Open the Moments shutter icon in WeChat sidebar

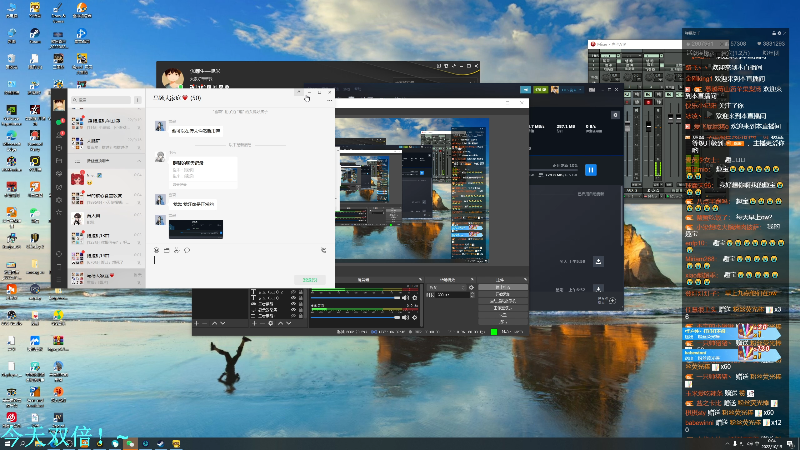(59, 173)
